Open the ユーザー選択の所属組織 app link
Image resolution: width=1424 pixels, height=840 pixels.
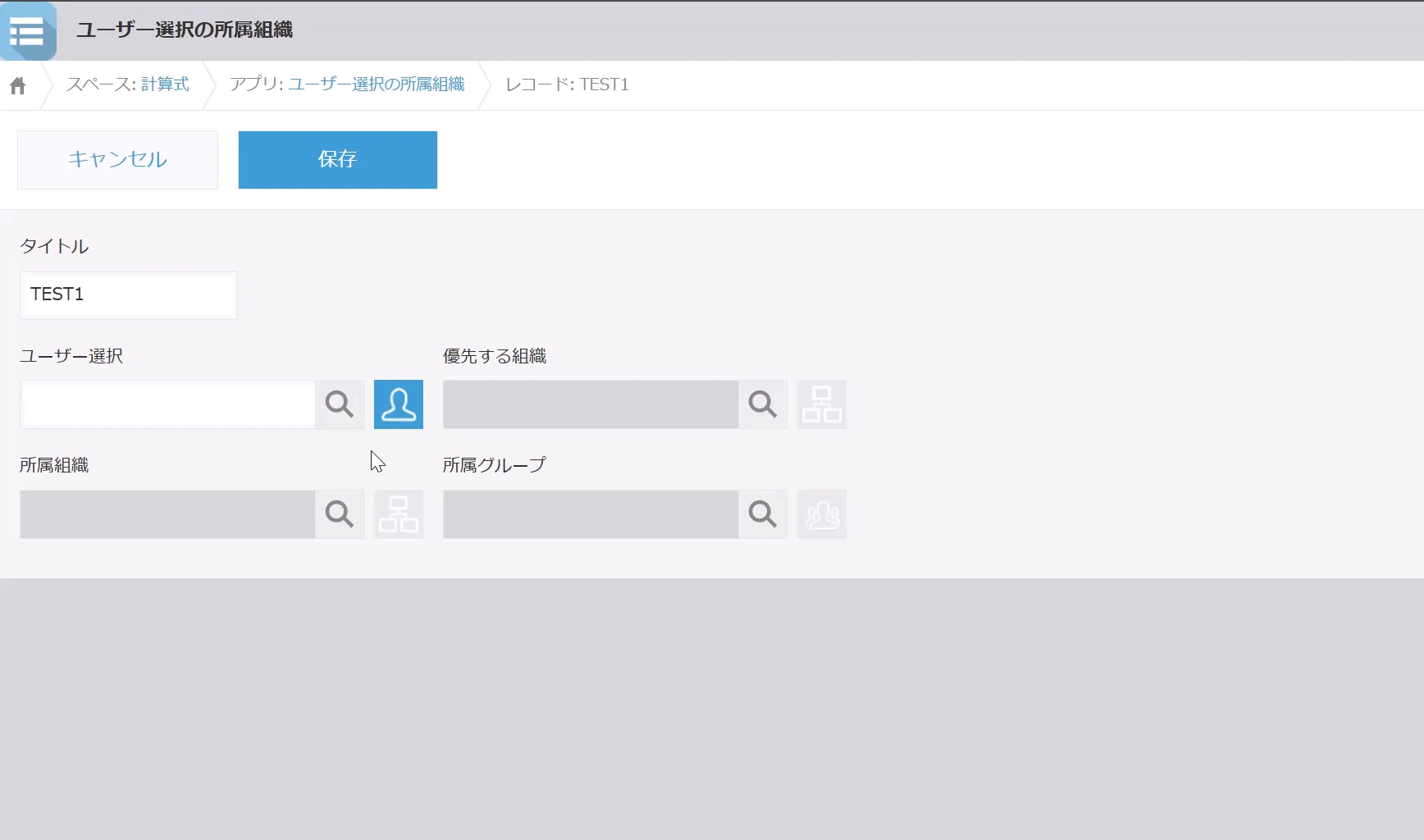tap(377, 84)
